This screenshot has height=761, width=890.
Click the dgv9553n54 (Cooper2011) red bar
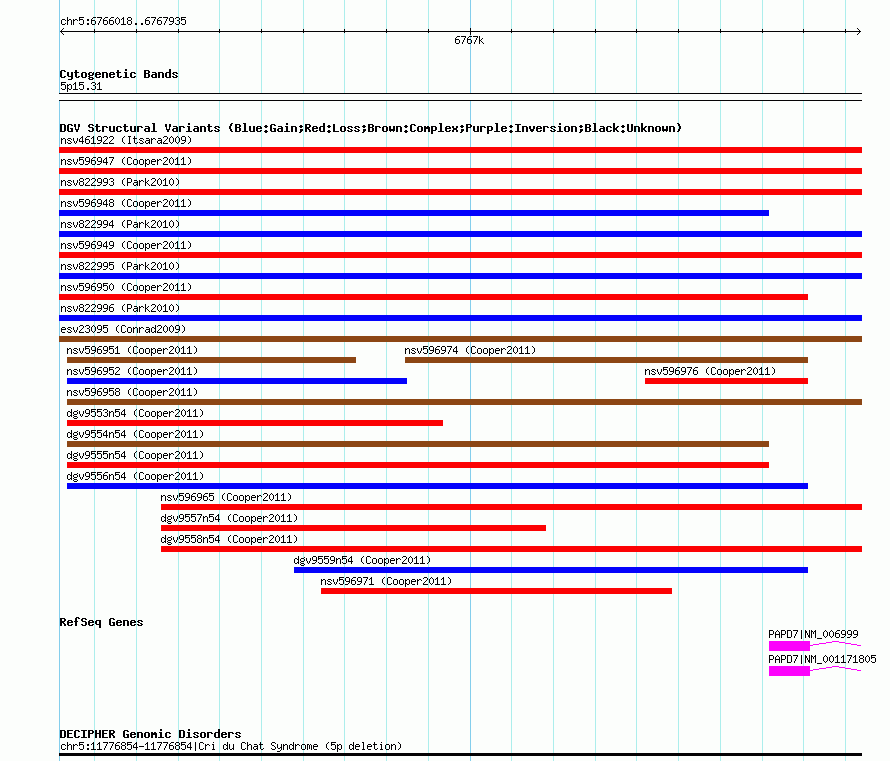(255, 423)
